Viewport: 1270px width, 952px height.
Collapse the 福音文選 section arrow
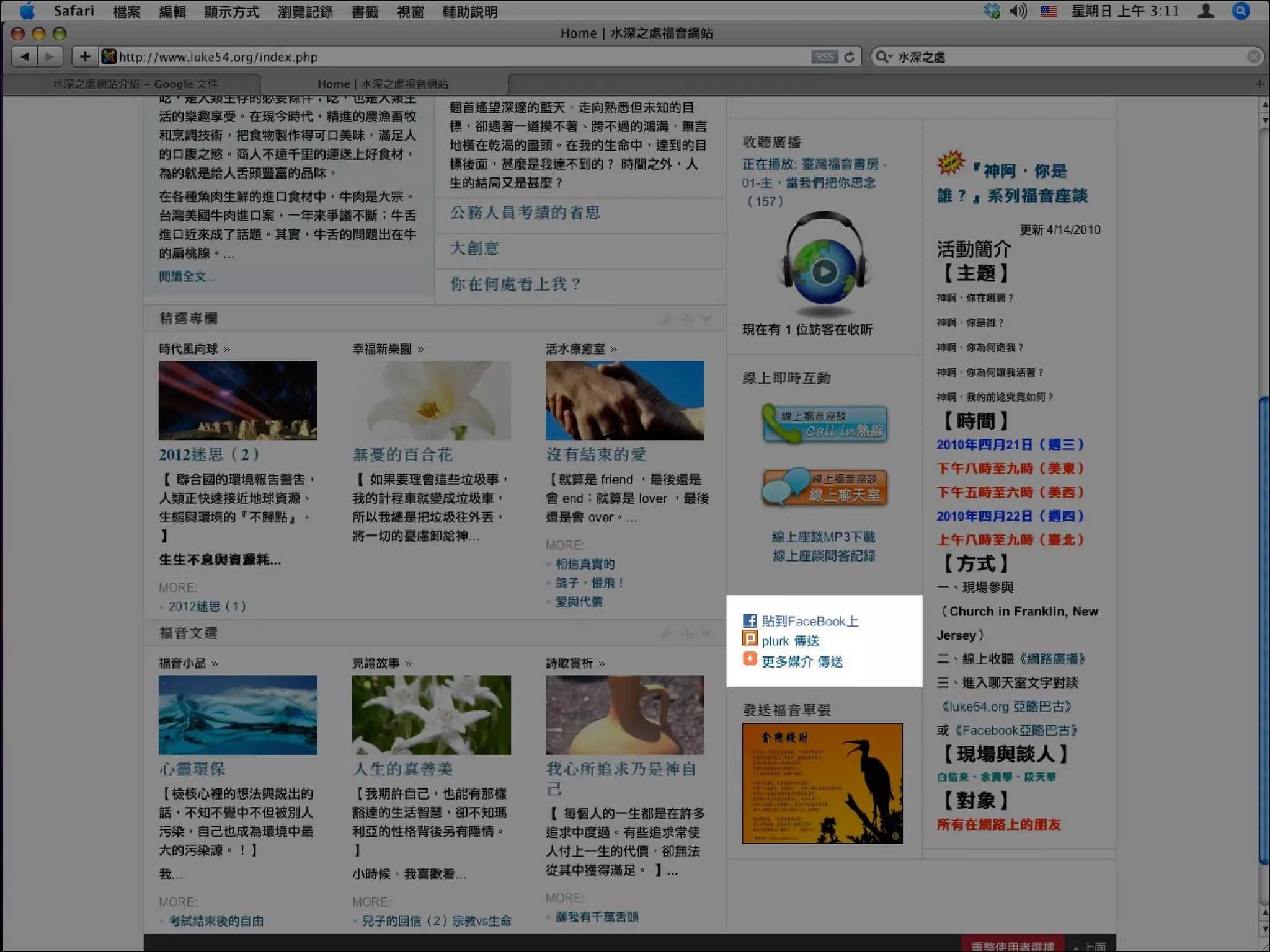pos(706,633)
